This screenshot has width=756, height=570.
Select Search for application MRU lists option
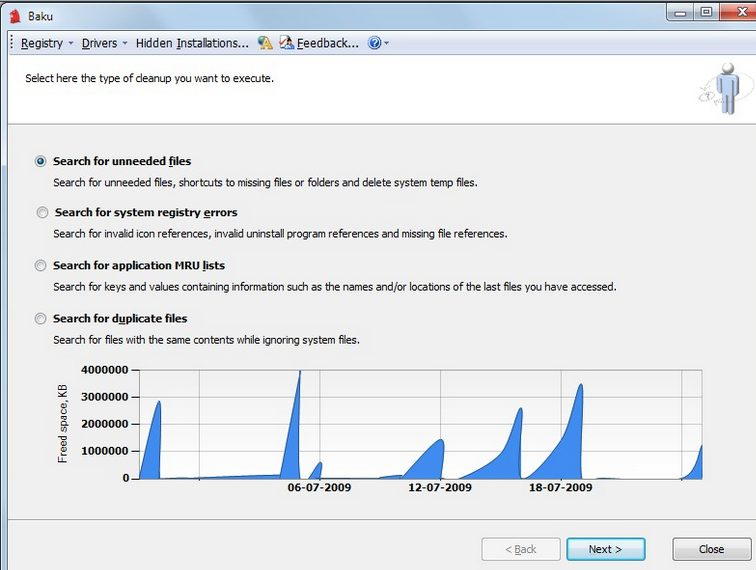[40, 265]
